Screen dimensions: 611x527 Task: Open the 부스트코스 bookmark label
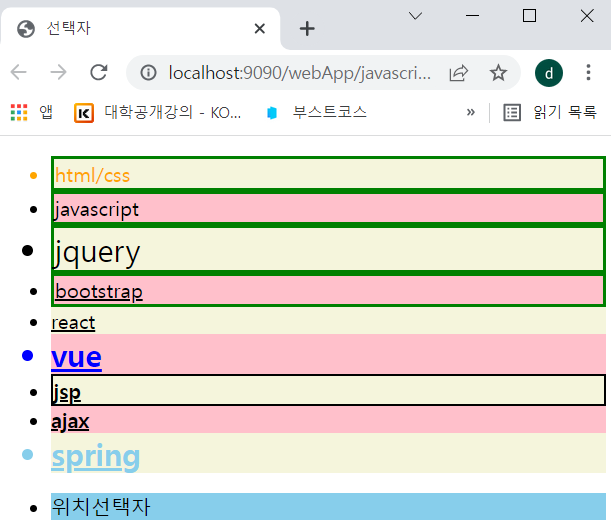330,112
